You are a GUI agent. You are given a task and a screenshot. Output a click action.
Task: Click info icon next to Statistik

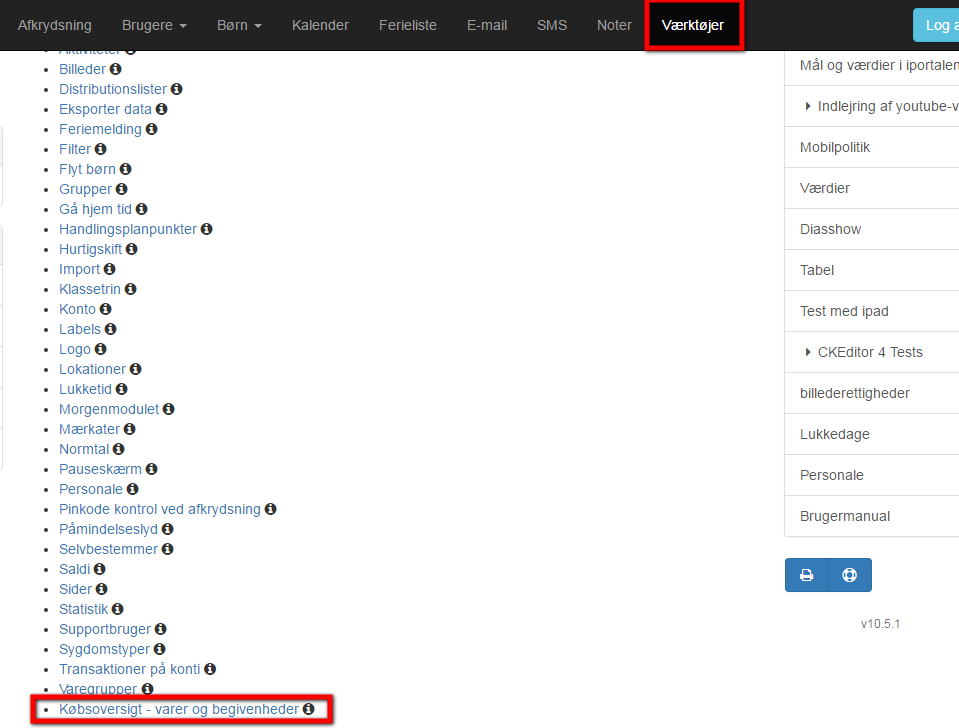(x=118, y=609)
